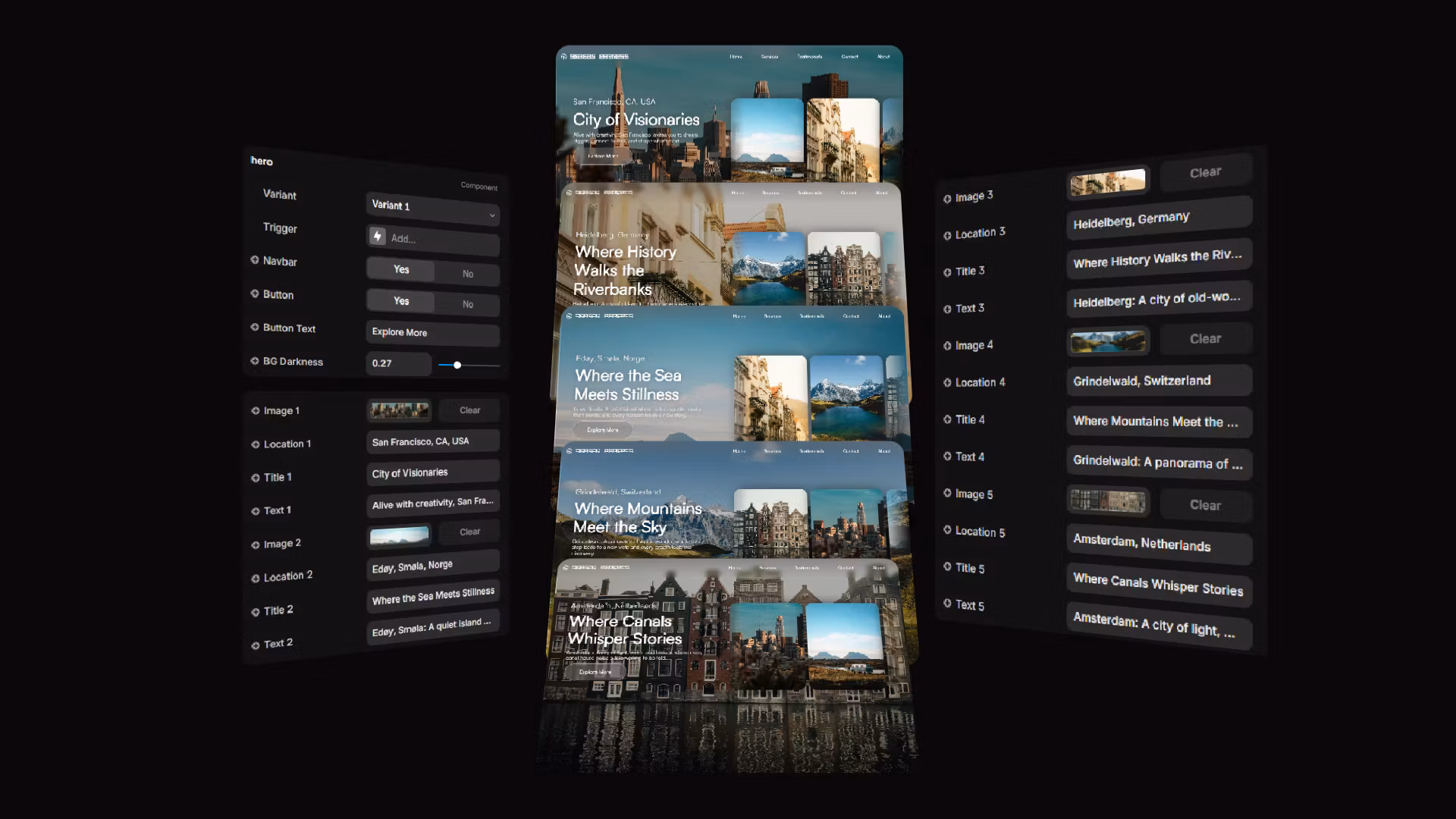Screen dimensions: 1456x819
Task: Click the plus icon beside Location 5
Action: (x=947, y=531)
